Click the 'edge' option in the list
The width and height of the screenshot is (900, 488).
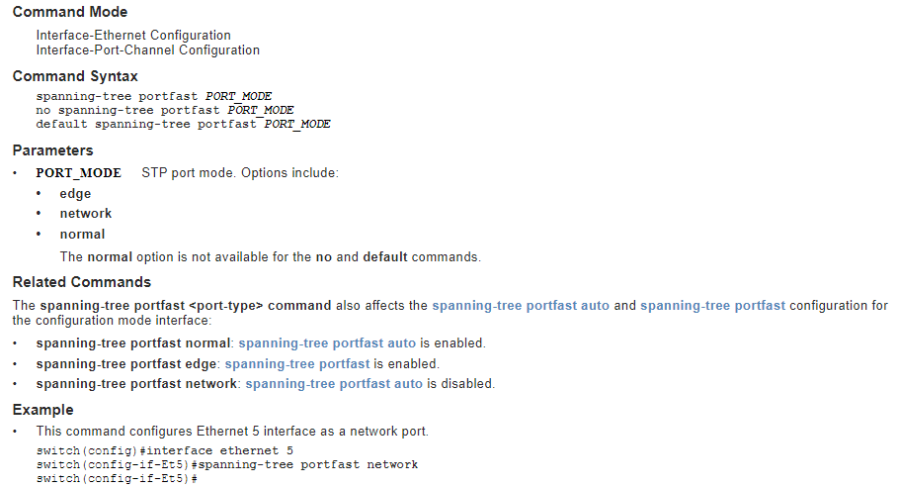75,194
